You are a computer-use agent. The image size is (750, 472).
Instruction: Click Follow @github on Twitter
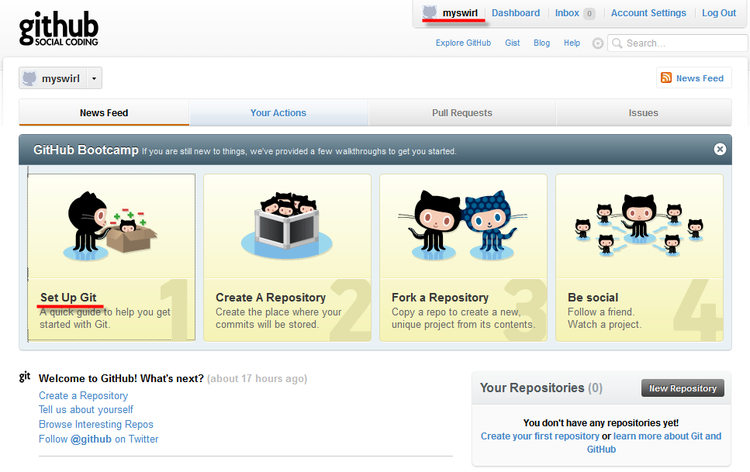pos(98,439)
